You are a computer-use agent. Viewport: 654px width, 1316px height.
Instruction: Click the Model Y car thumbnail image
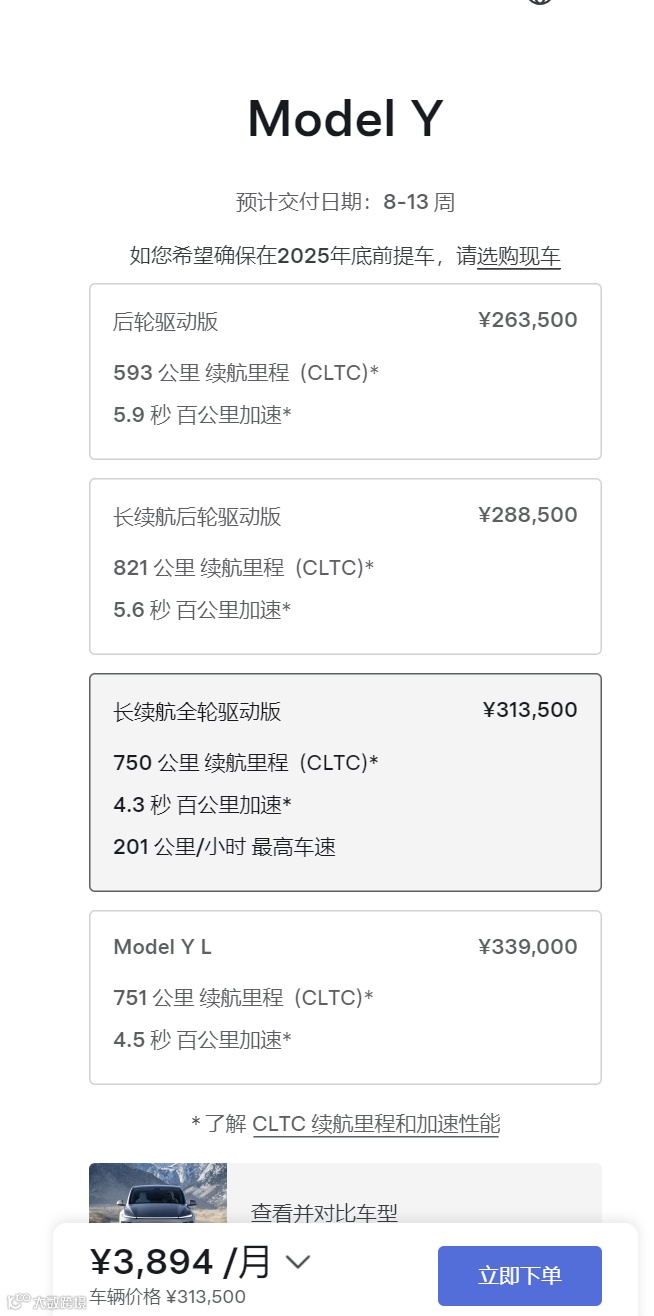[158, 1194]
